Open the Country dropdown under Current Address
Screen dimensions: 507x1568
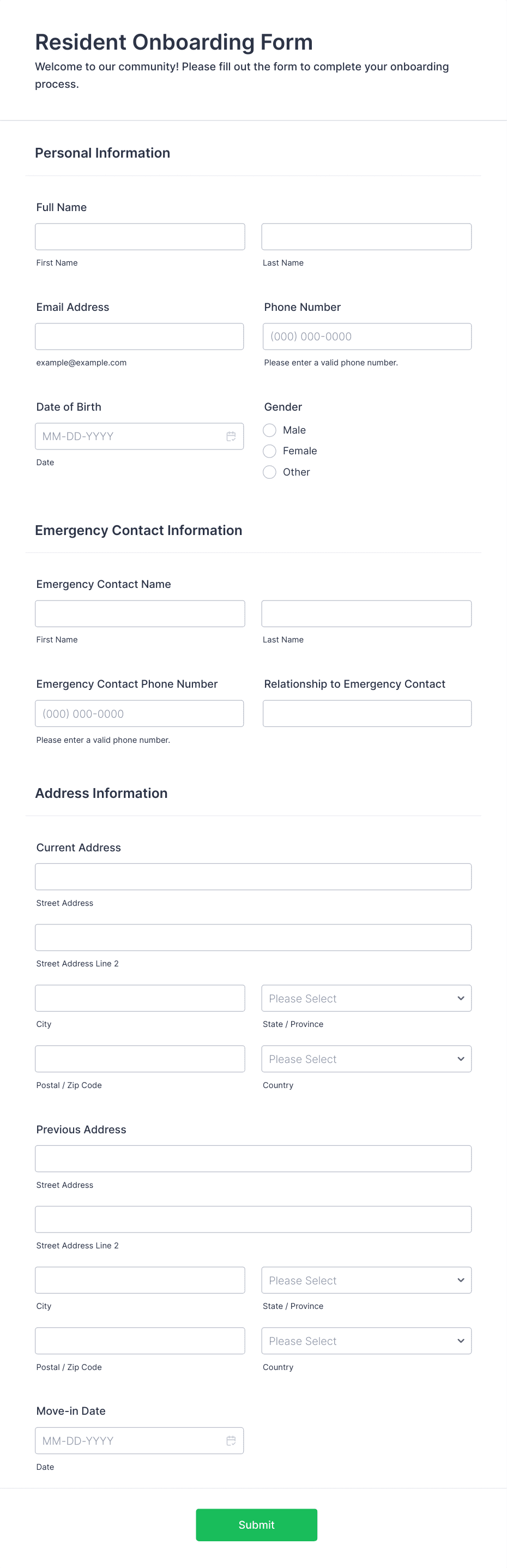[x=366, y=1059]
